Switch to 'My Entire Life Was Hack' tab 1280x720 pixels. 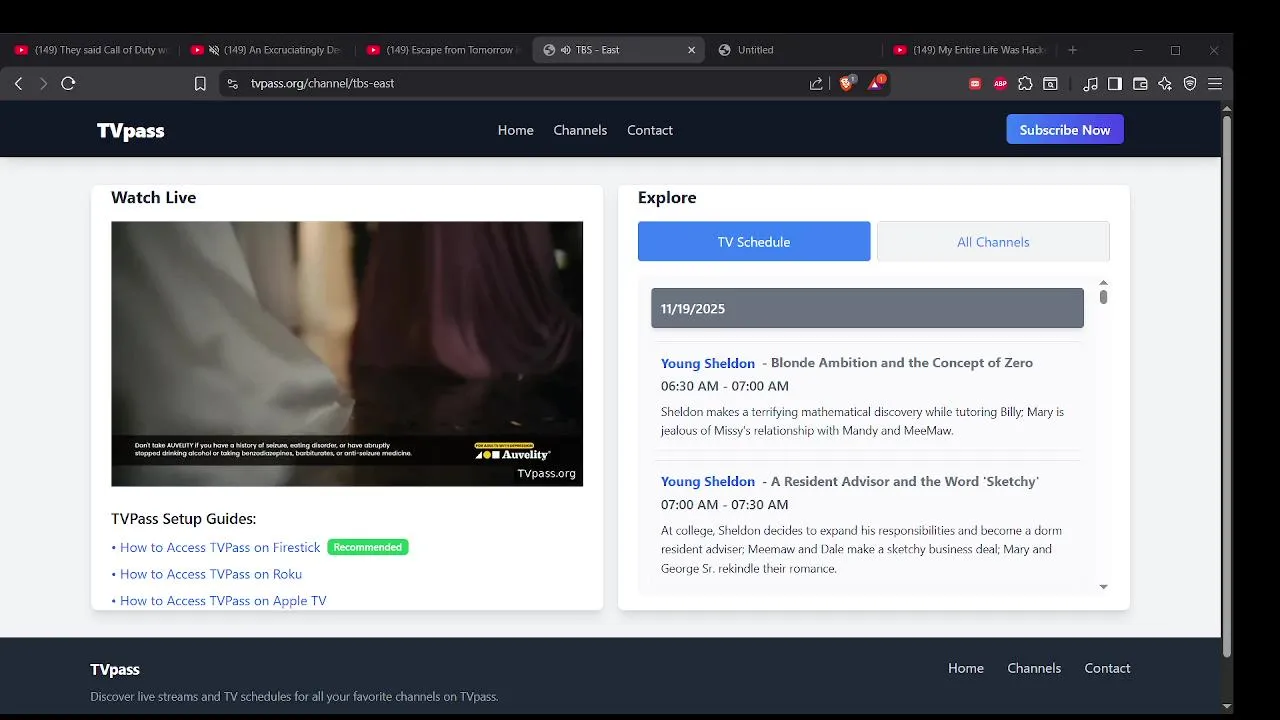click(970, 50)
